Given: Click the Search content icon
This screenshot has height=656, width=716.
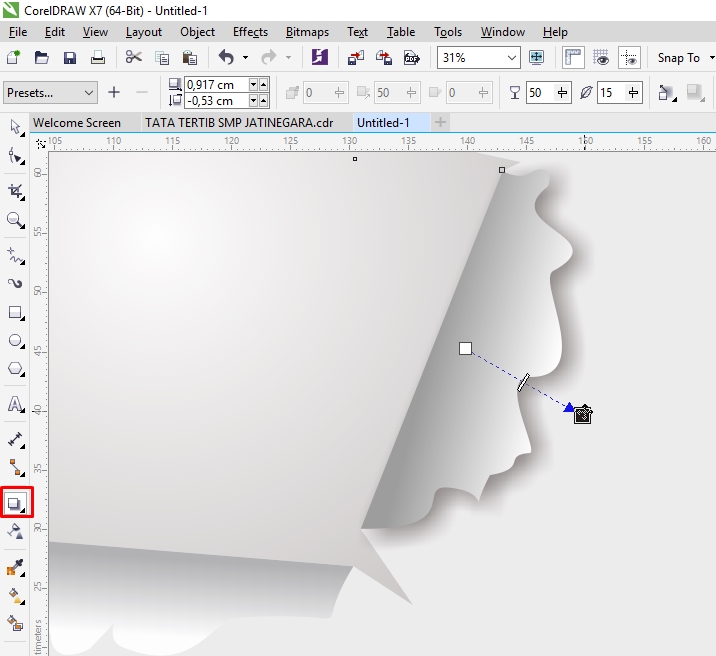Looking at the screenshot, I should (x=320, y=58).
